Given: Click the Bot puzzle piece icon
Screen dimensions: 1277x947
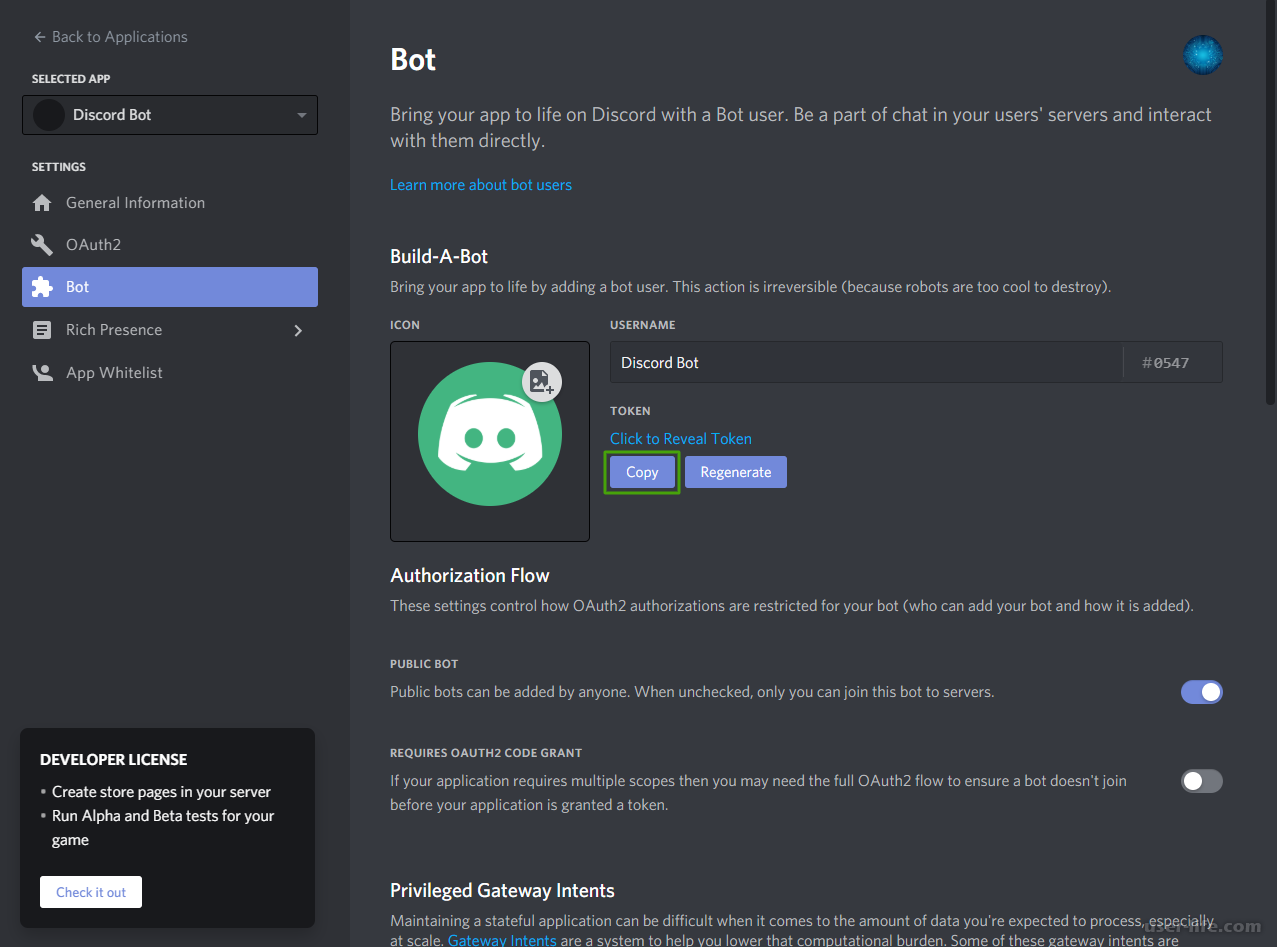Looking at the screenshot, I should click(42, 287).
